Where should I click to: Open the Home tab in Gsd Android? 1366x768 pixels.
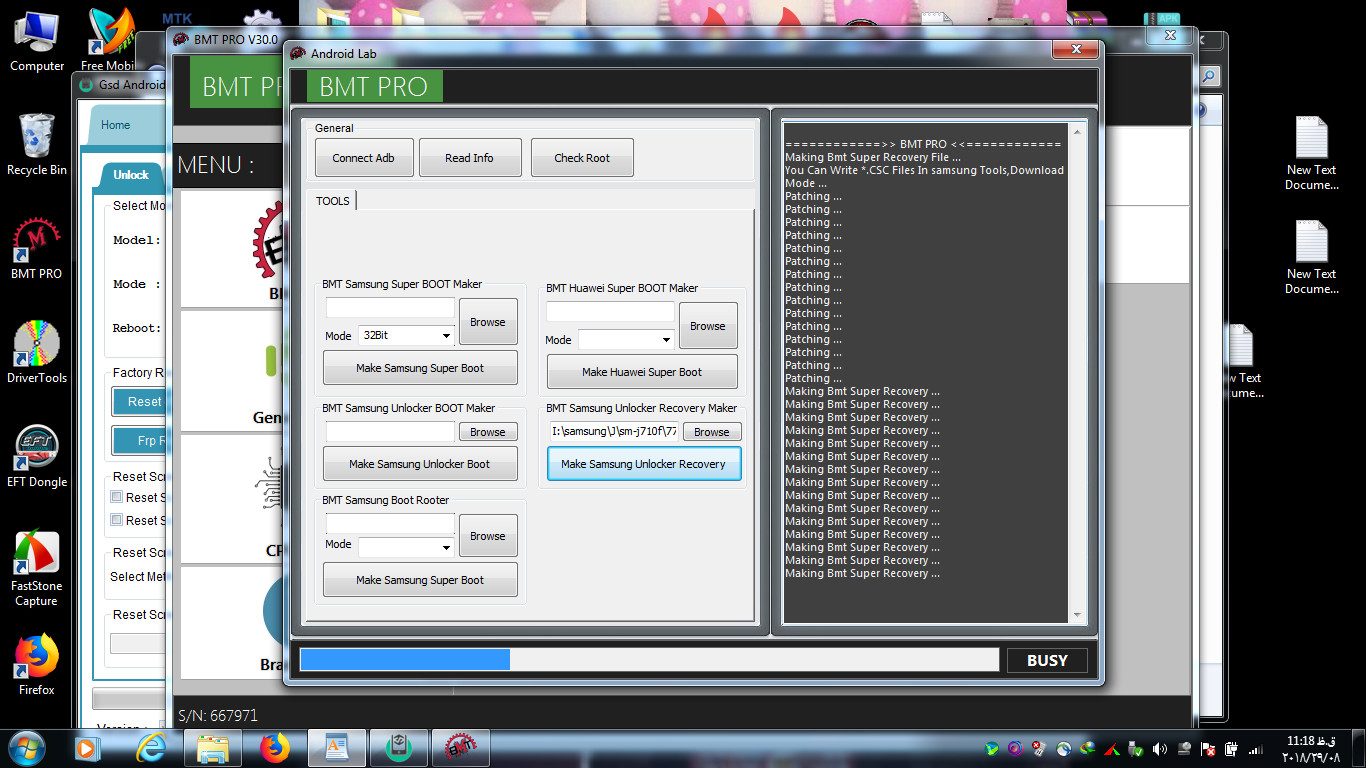115,125
